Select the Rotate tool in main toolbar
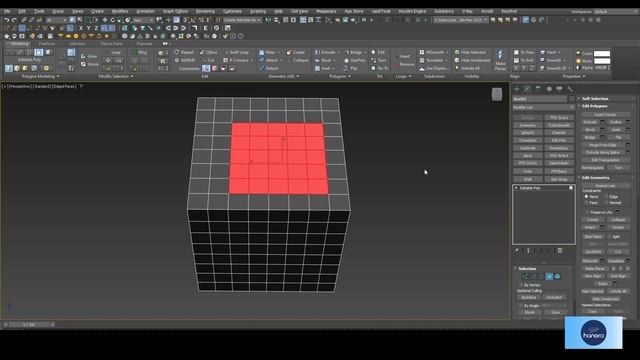This screenshot has width=640, height=360. click(112, 20)
